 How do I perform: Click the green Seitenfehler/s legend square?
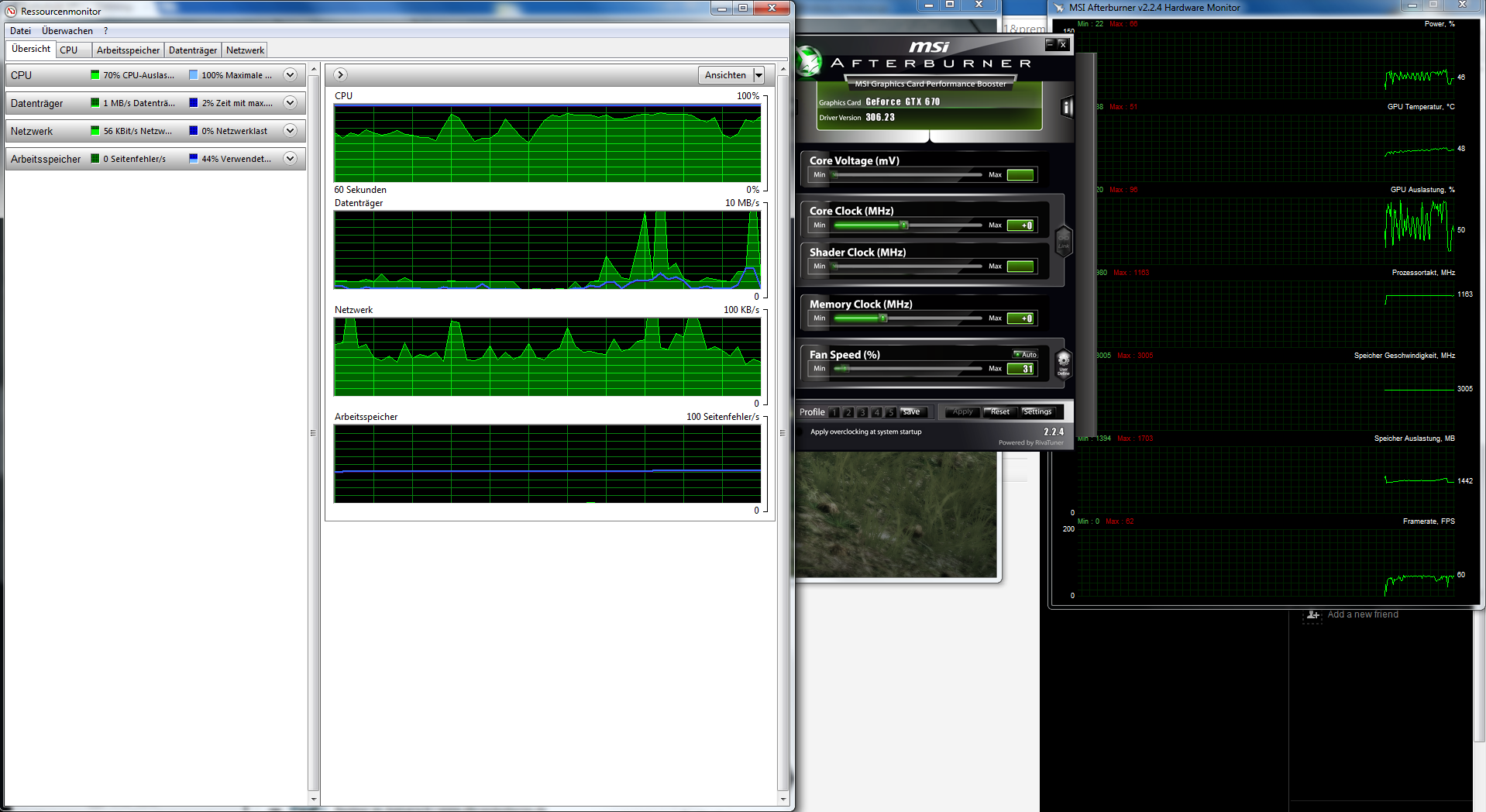(95, 159)
